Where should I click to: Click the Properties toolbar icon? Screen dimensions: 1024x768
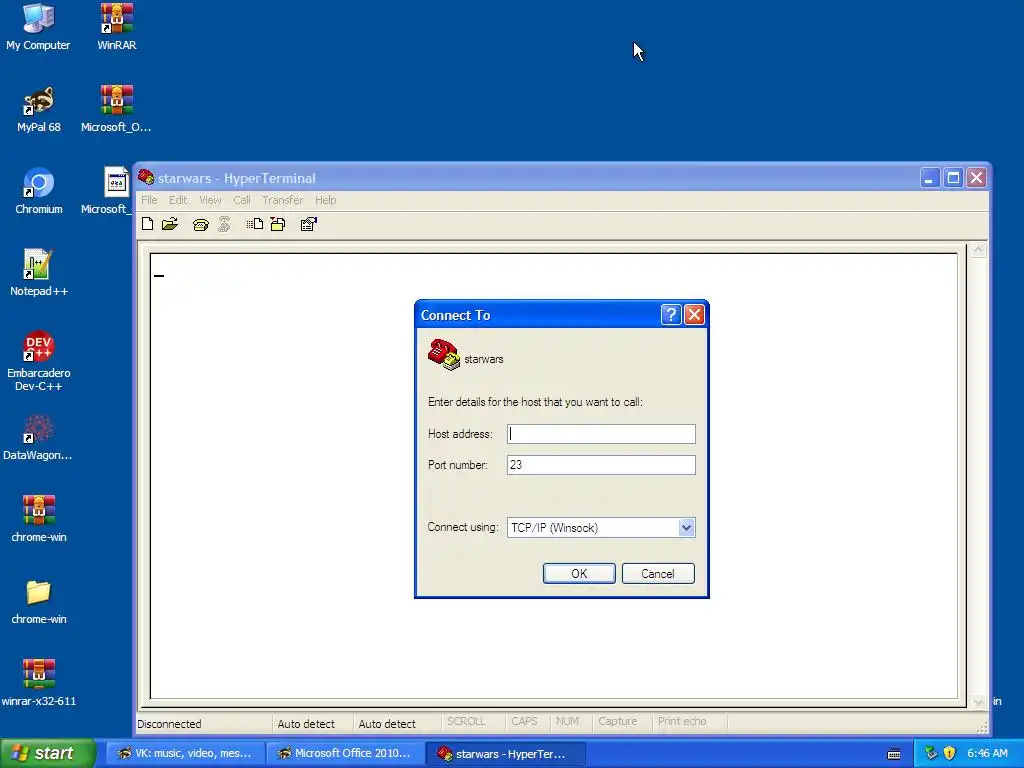(308, 225)
